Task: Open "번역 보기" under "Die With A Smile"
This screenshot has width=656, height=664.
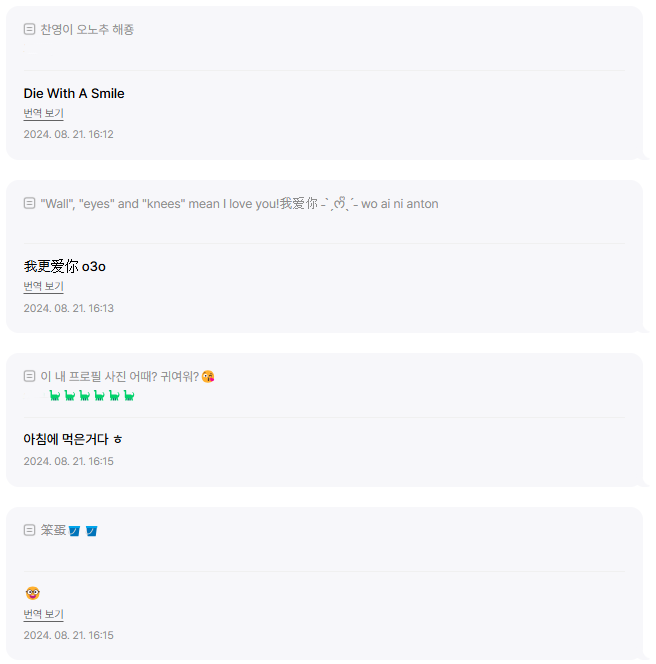Action: tap(43, 114)
